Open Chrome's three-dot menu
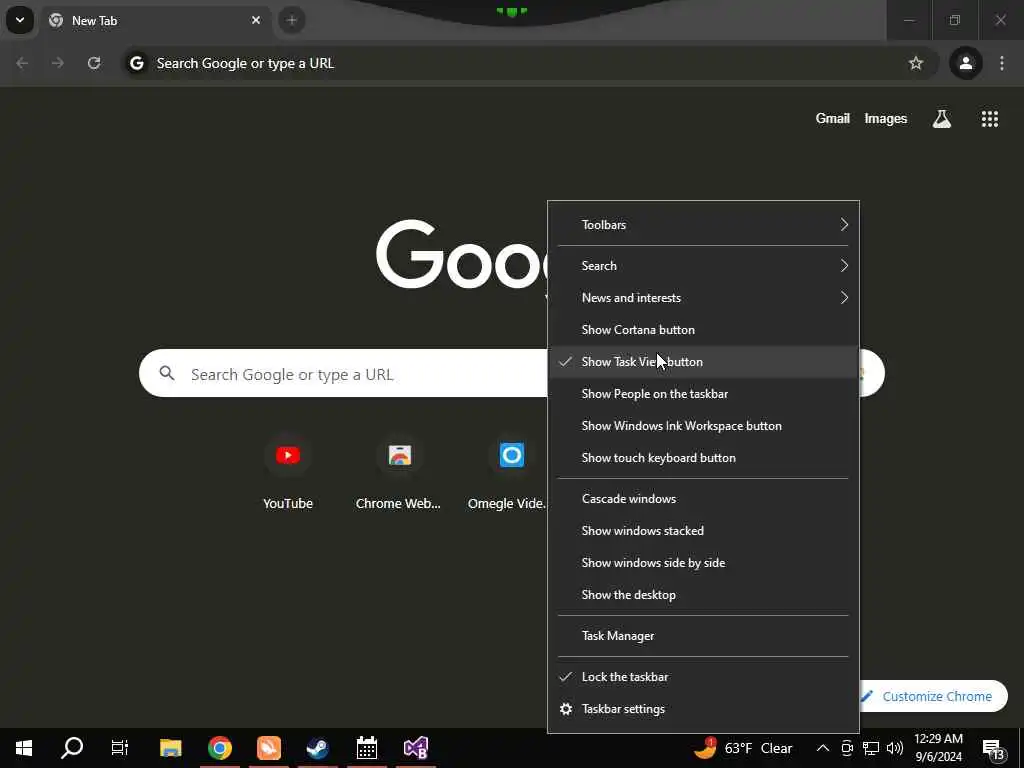The image size is (1024, 768). coord(1002,63)
